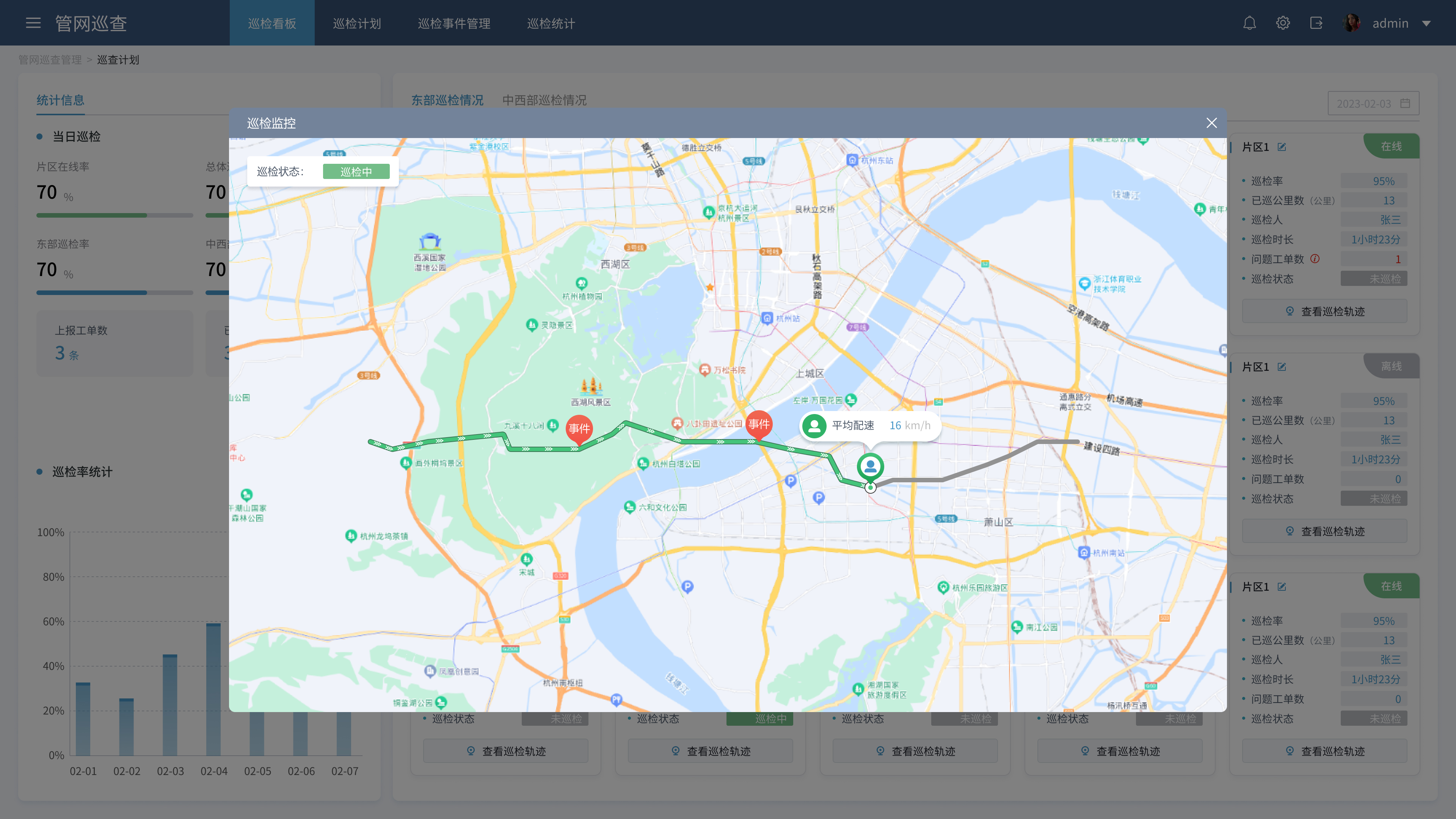1456x819 pixels.
Task: Expand the admin user dropdown
Action: [1426, 24]
